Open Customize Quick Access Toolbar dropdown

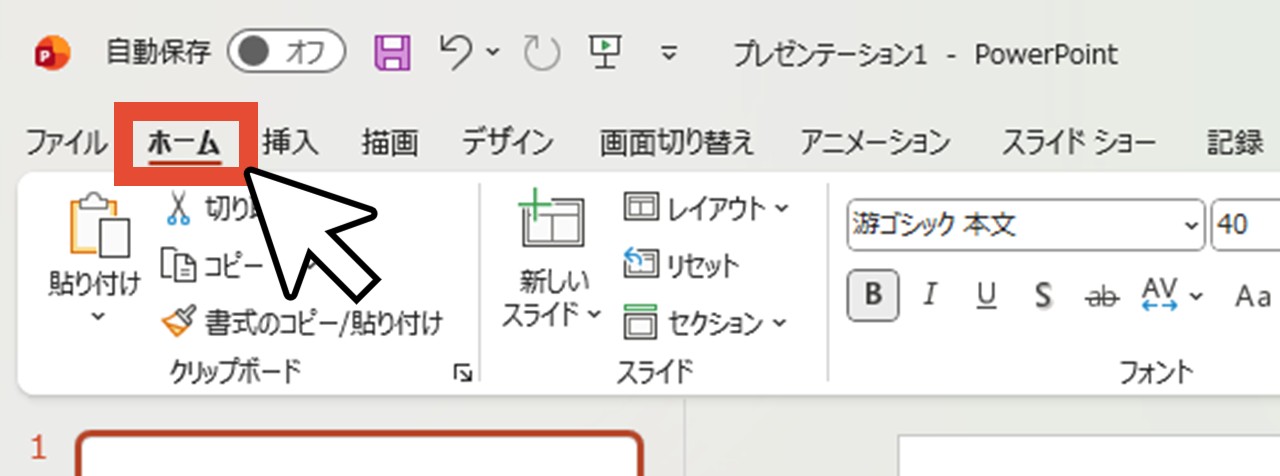click(x=671, y=53)
